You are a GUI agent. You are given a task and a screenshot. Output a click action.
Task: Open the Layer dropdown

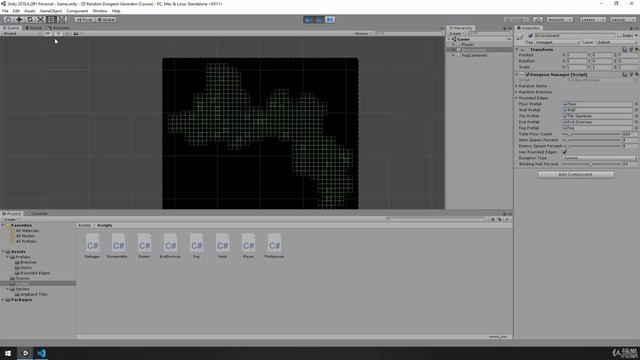[616, 42]
